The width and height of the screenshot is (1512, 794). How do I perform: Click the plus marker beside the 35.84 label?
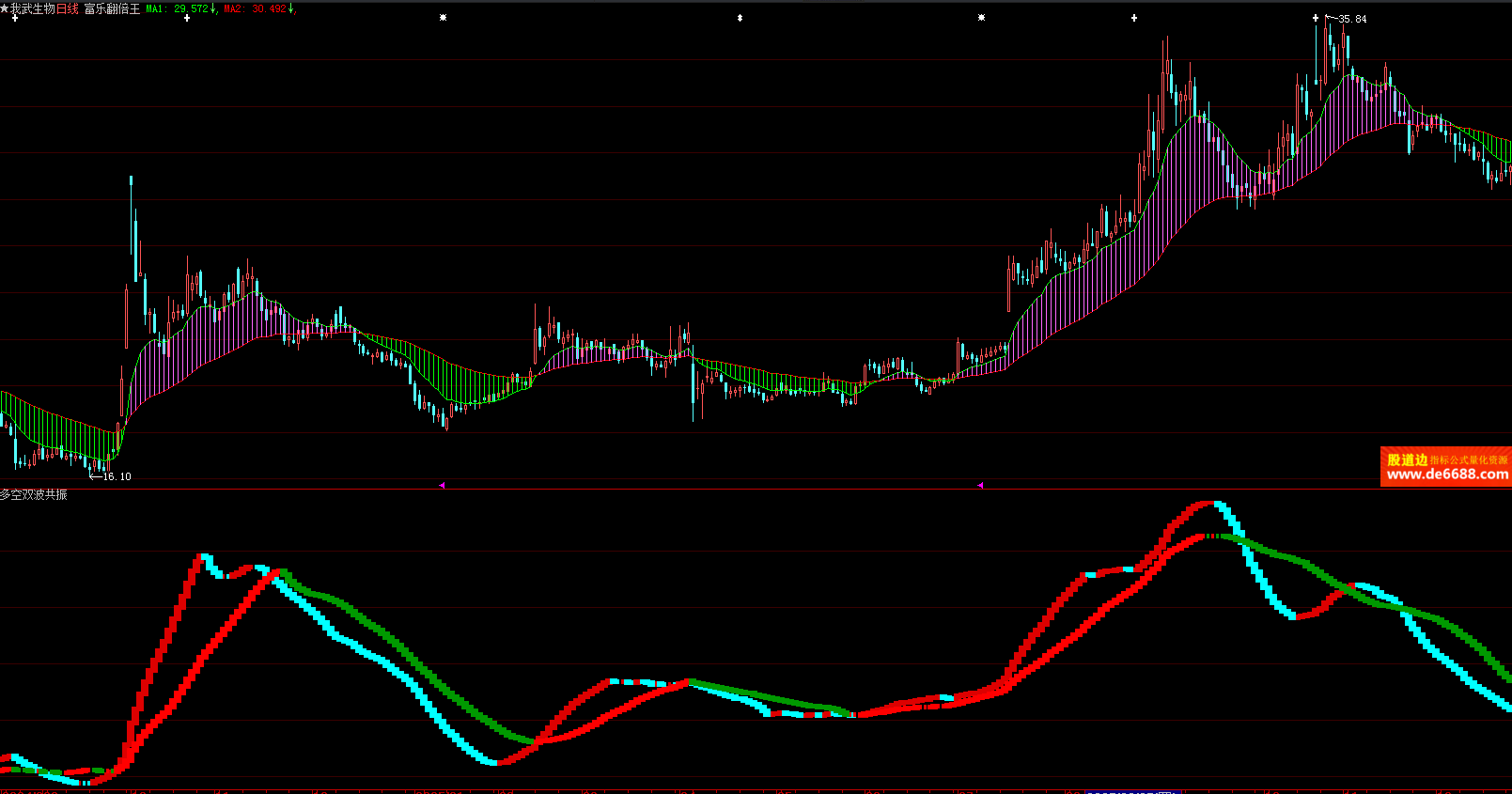(1316, 18)
